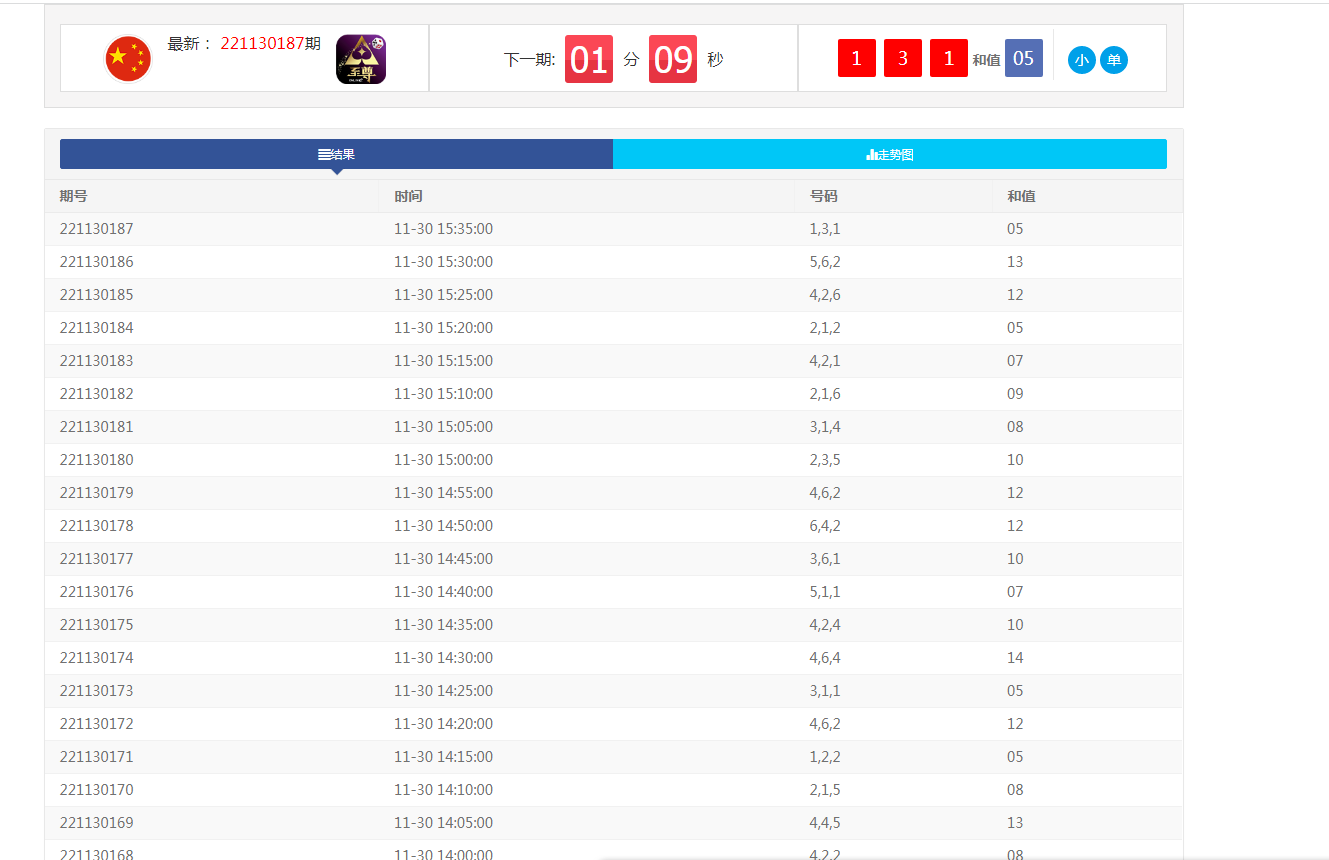Click the 11-30 14:30:00 time cell
This screenshot has width=1329, height=860.
click(443, 658)
